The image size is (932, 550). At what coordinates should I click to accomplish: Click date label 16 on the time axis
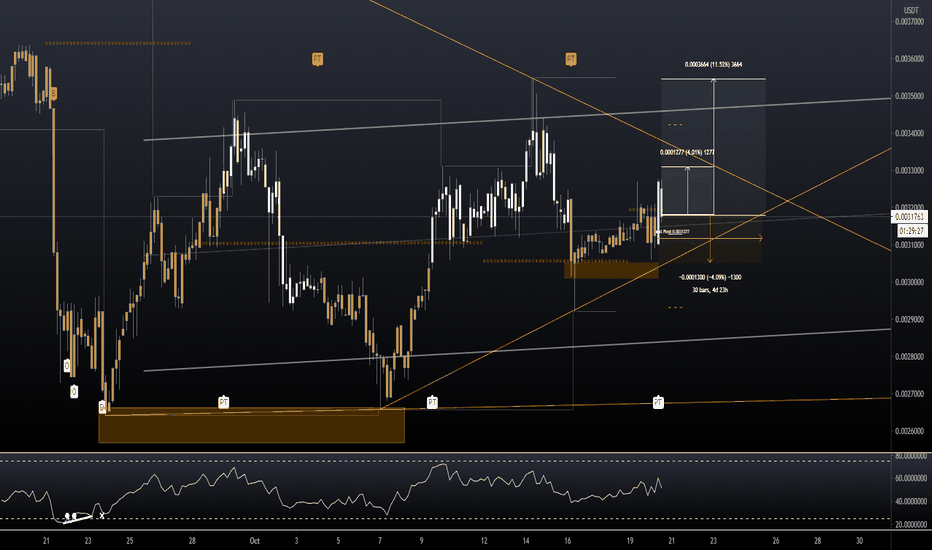point(568,541)
